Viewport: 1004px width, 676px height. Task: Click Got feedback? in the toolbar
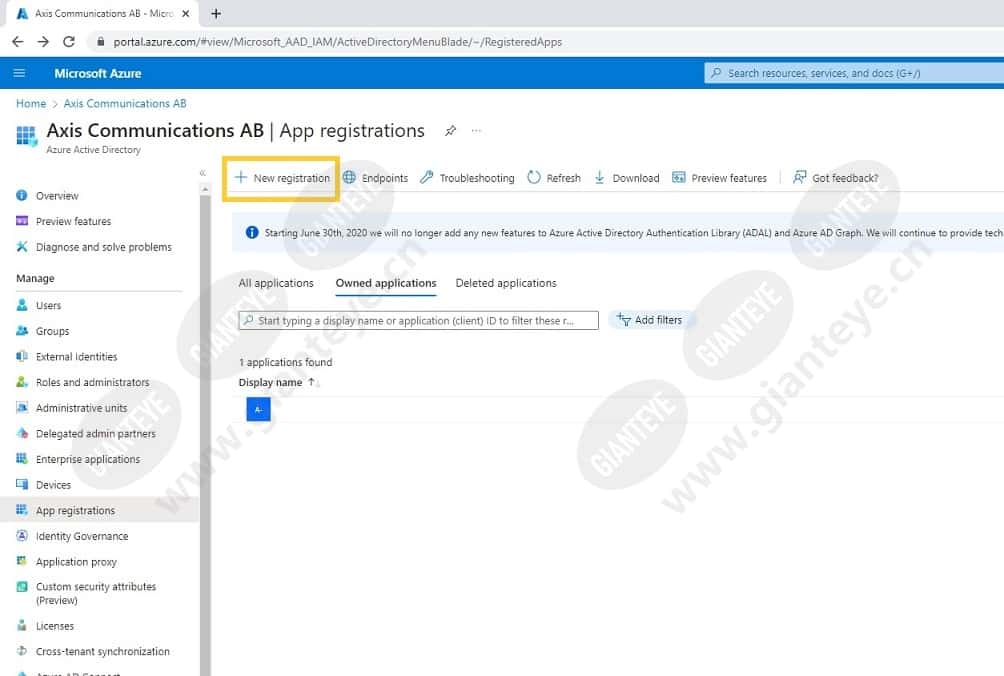836,178
